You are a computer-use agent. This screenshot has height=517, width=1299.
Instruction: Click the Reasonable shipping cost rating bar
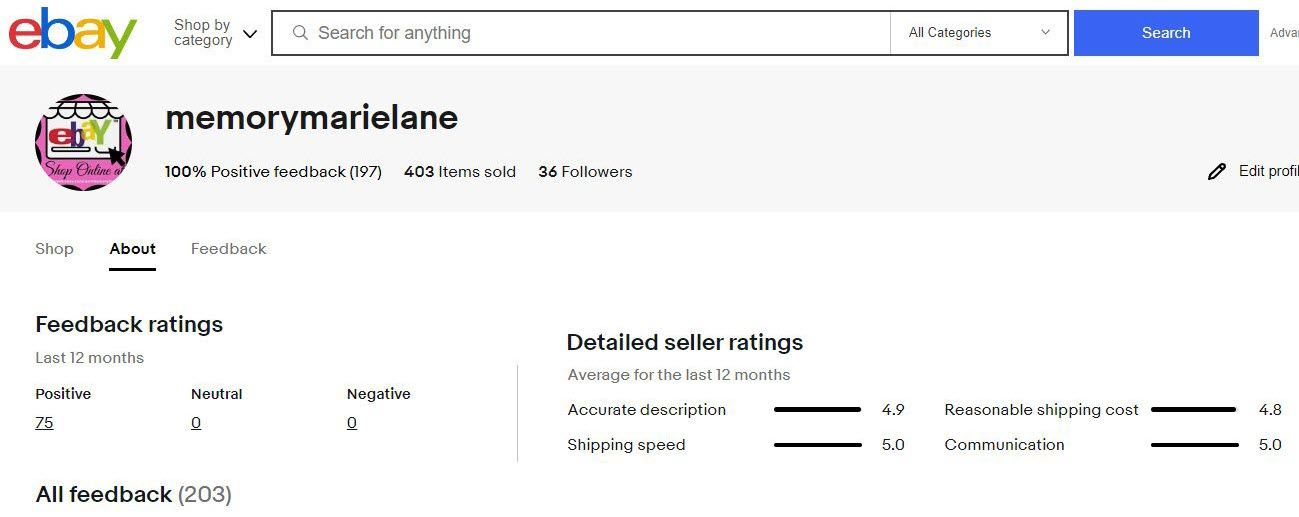(x=1193, y=410)
